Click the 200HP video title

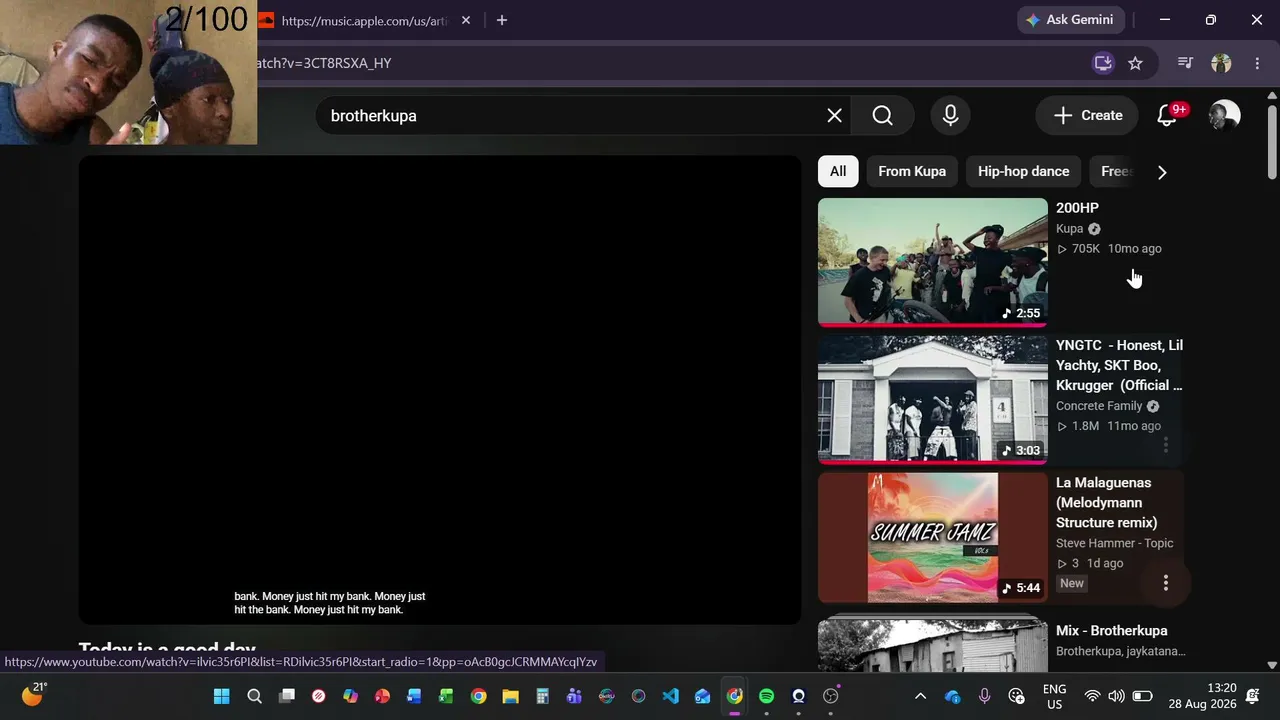point(1077,208)
